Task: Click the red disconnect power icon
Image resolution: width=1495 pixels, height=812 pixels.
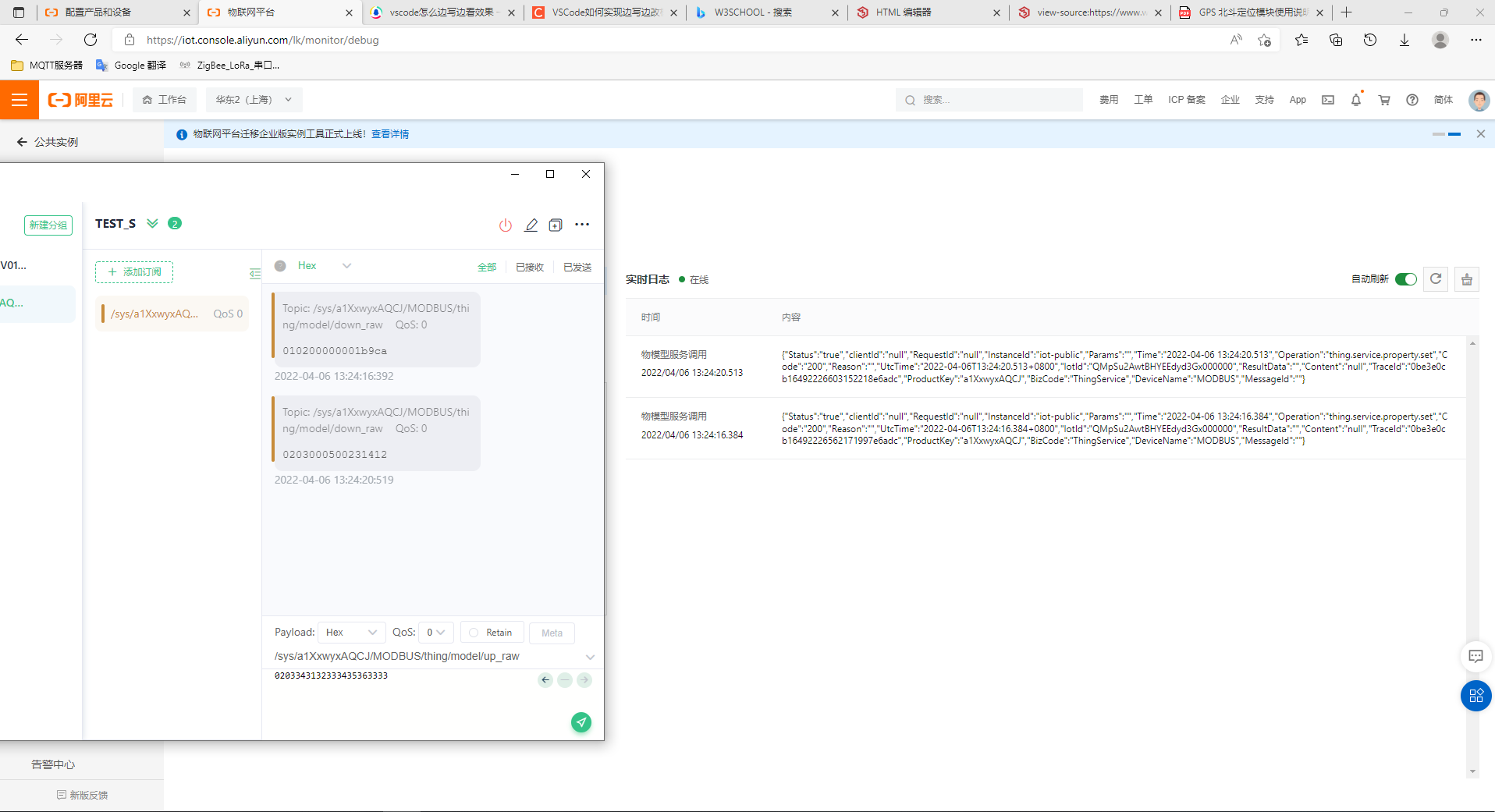Action: (506, 225)
